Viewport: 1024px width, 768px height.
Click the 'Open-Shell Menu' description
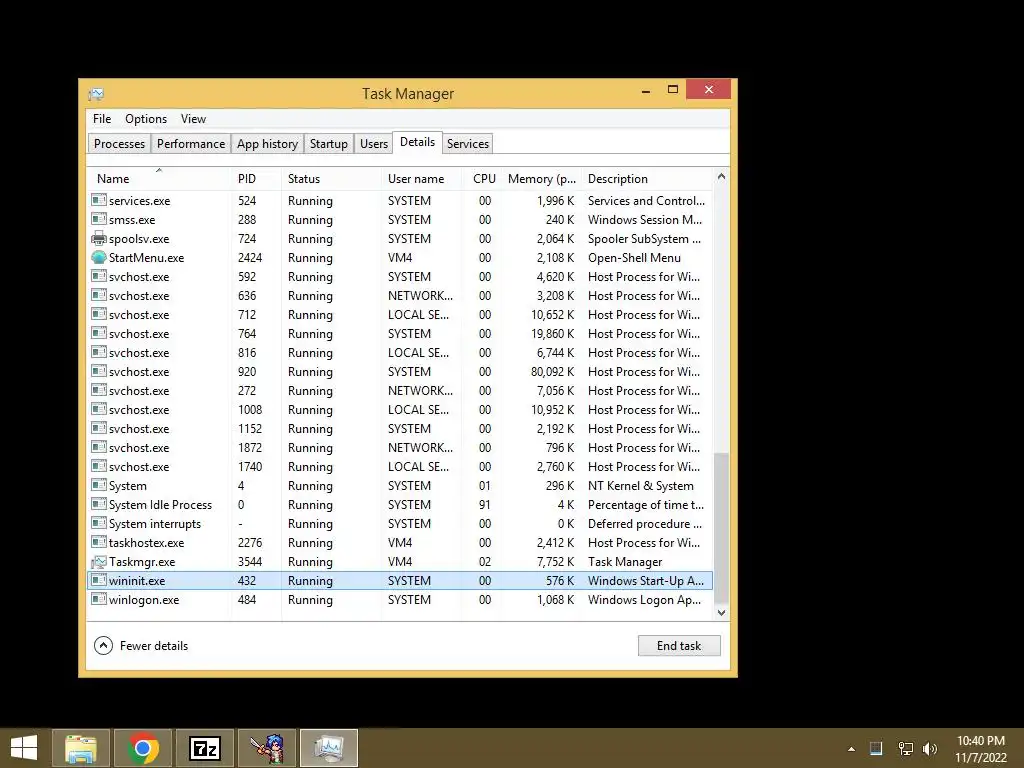pos(634,258)
